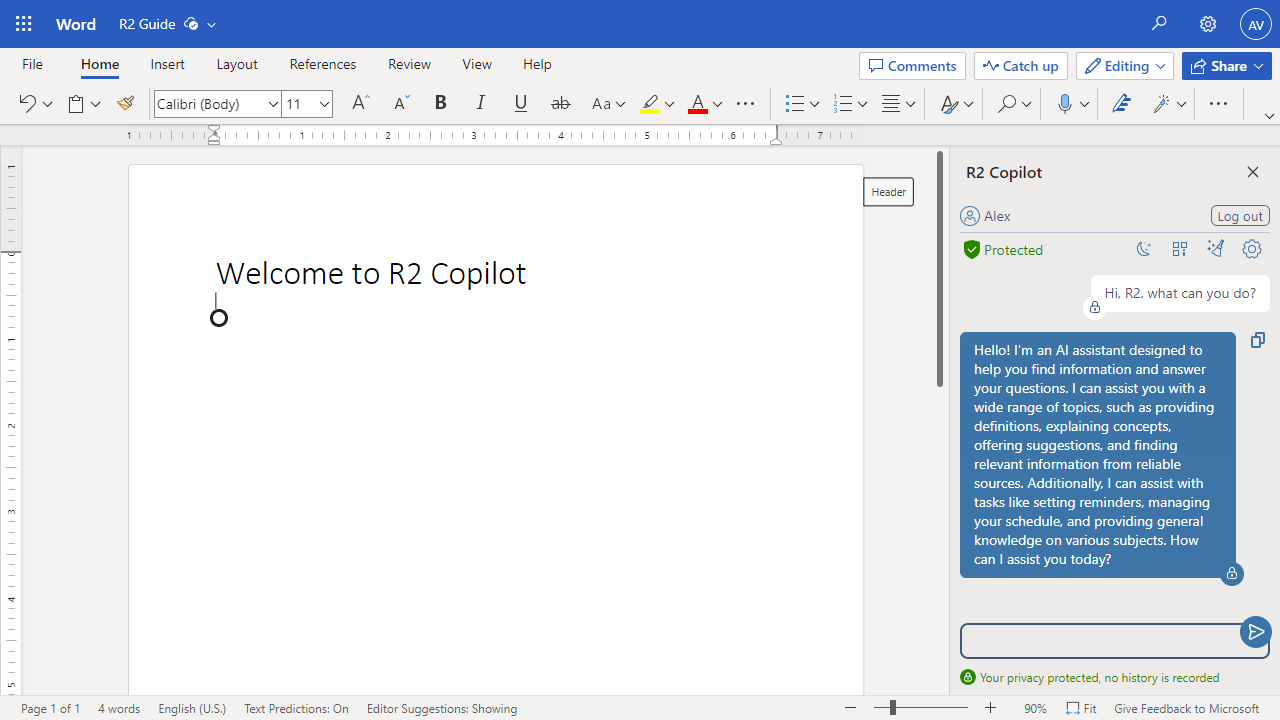Image resolution: width=1280 pixels, height=720 pixels.
Task: Click the Header label on page
Action: pyautogui.click(x=888, y=192)
